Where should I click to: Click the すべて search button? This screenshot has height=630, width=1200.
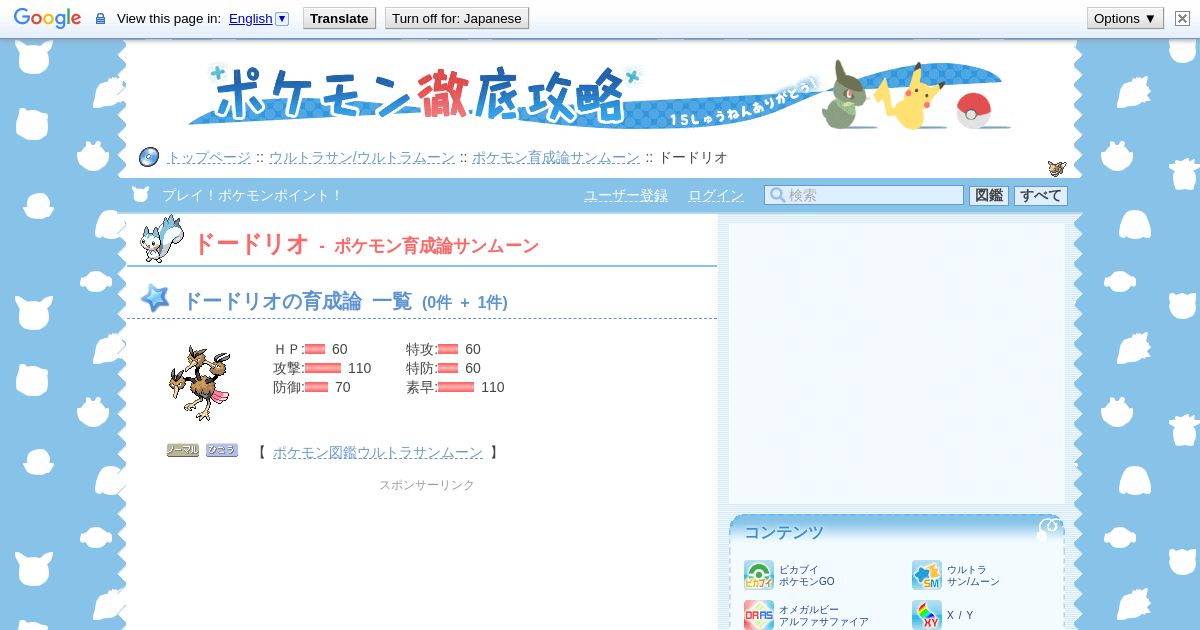pyautogui.click(x=1041, y=196)
